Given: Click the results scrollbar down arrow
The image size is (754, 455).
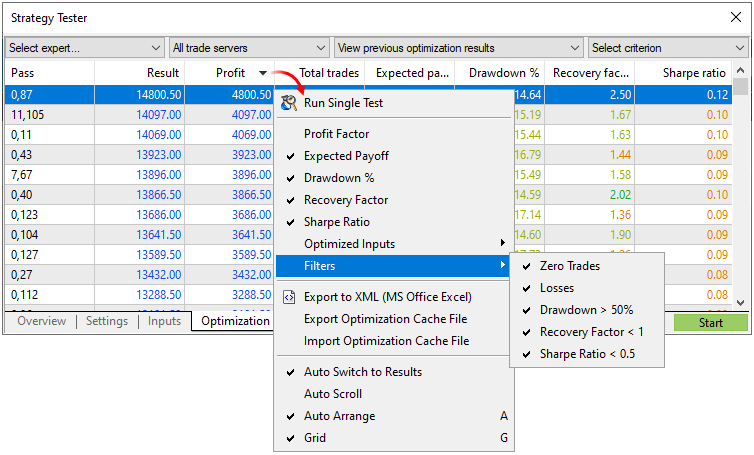Looking at the screenshot, I should click(x=741, y=303).
